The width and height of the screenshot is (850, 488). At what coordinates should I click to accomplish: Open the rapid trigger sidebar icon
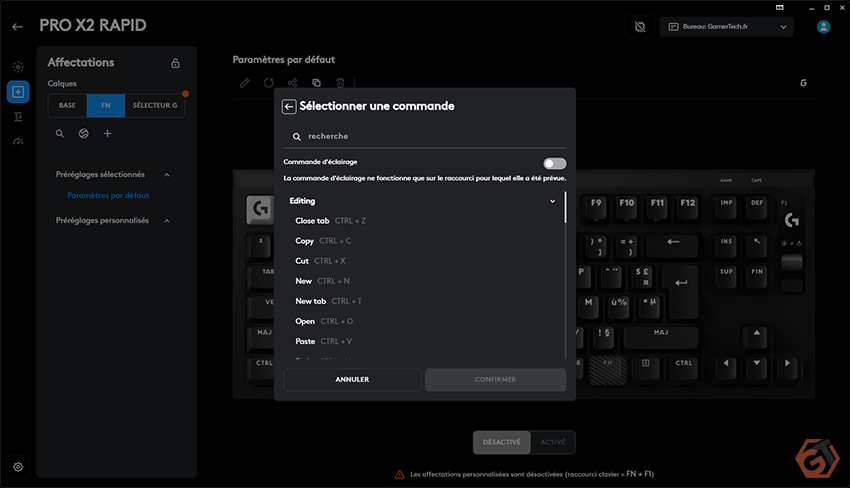pos(18,117)
